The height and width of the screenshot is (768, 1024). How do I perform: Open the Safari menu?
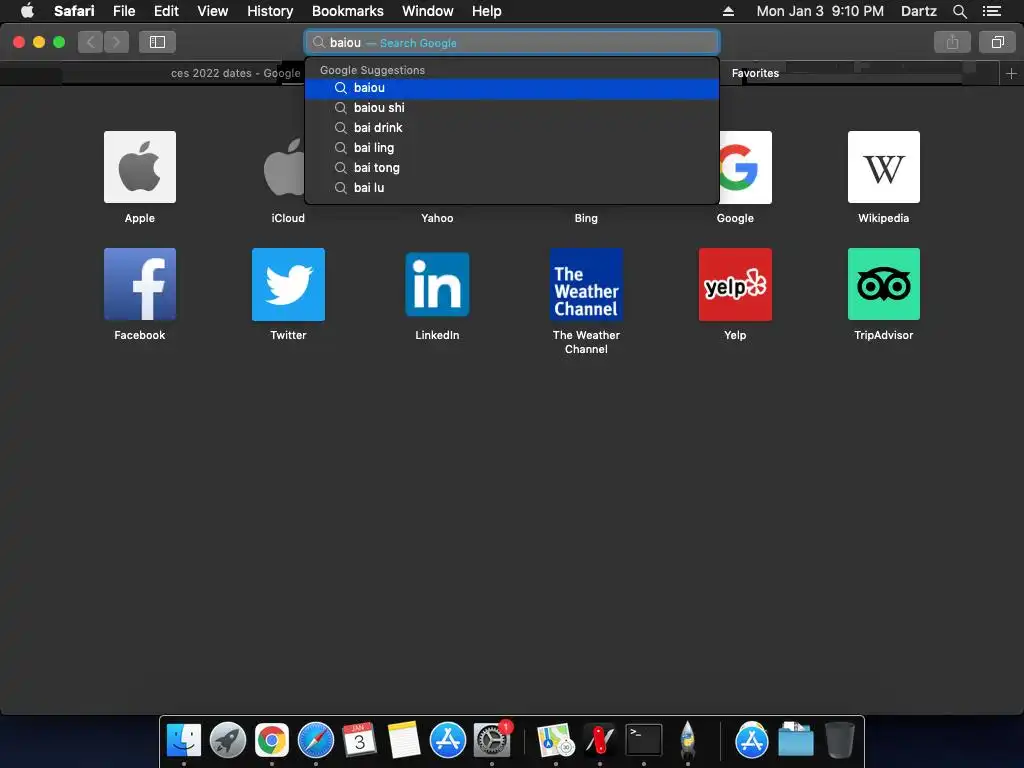tap(74, 11)
